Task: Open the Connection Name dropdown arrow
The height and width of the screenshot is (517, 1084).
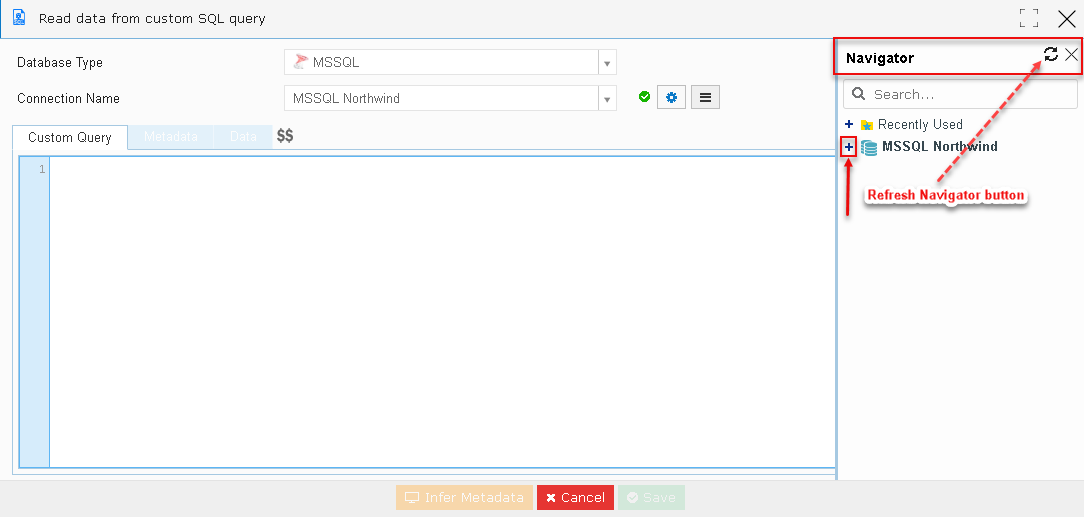Action: click(607, 99)
